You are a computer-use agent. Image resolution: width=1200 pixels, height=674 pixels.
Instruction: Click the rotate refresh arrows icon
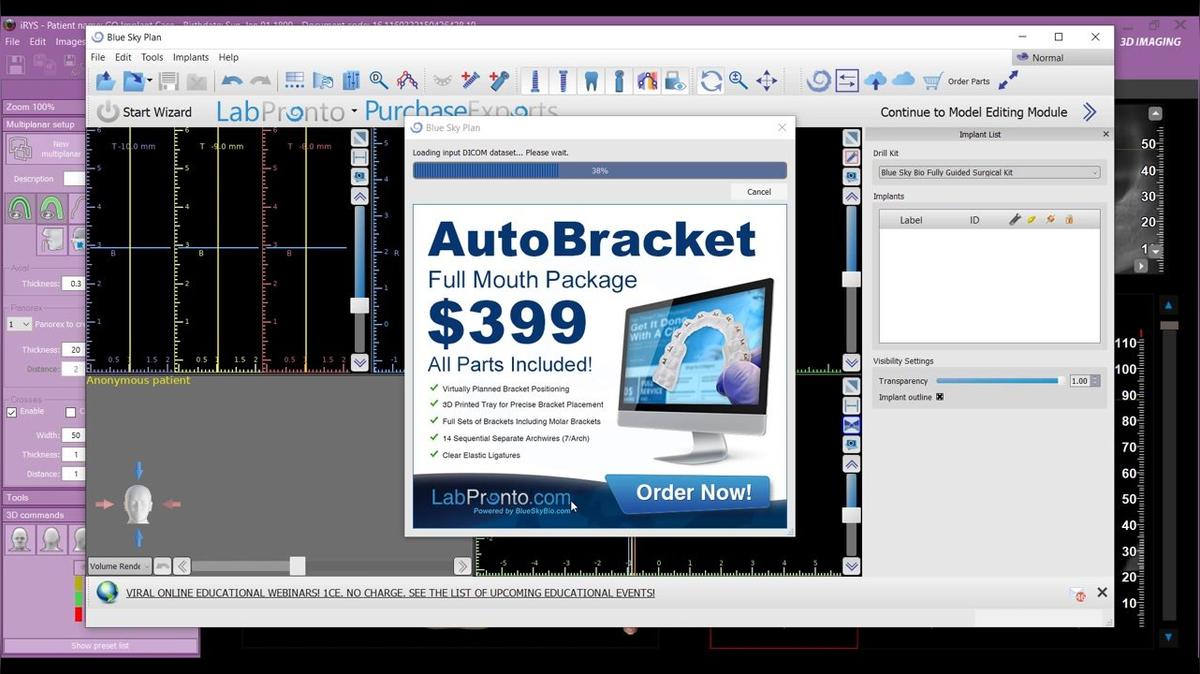coord(711,81)
